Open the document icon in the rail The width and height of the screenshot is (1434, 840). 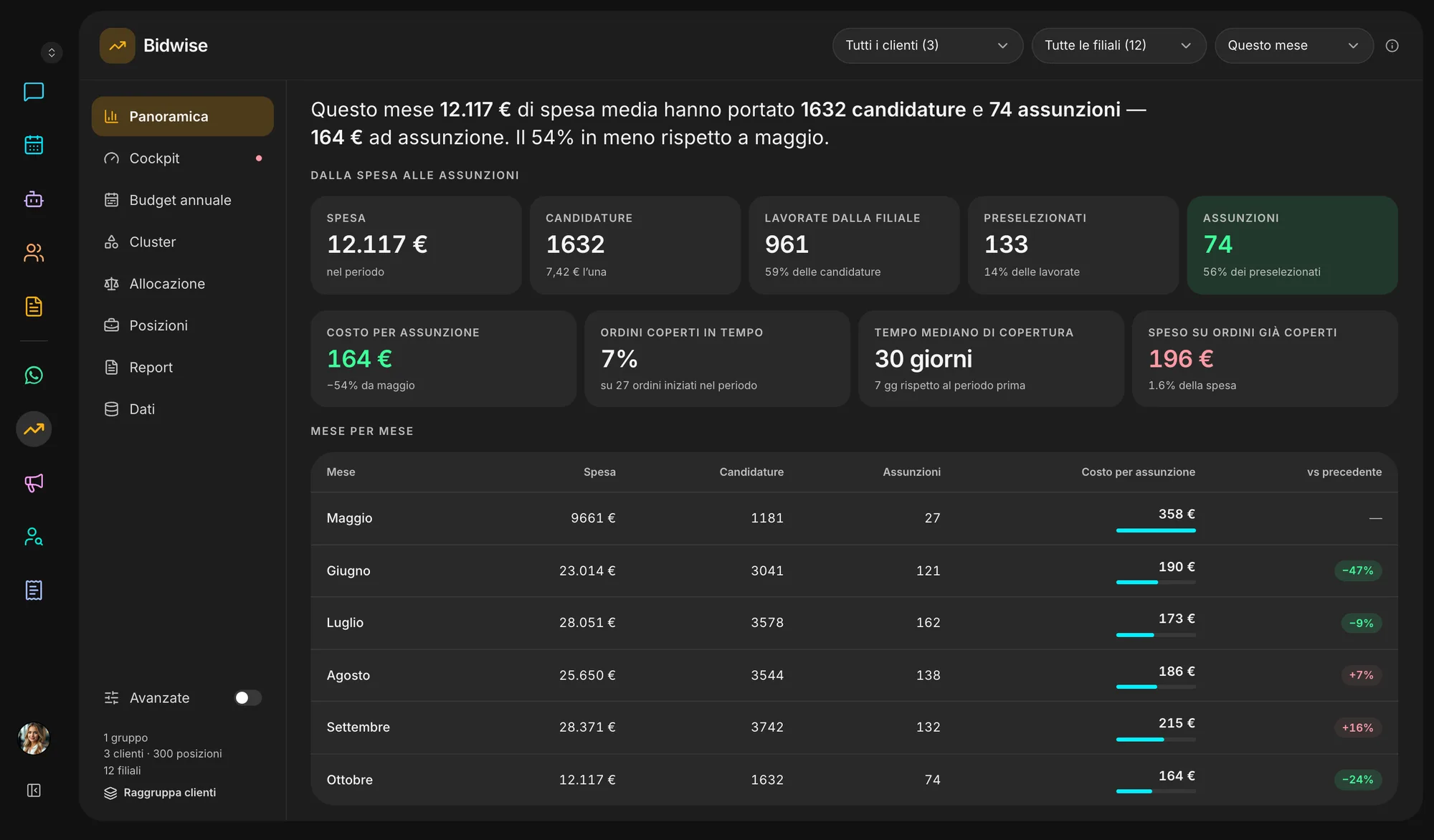[34, 307]
